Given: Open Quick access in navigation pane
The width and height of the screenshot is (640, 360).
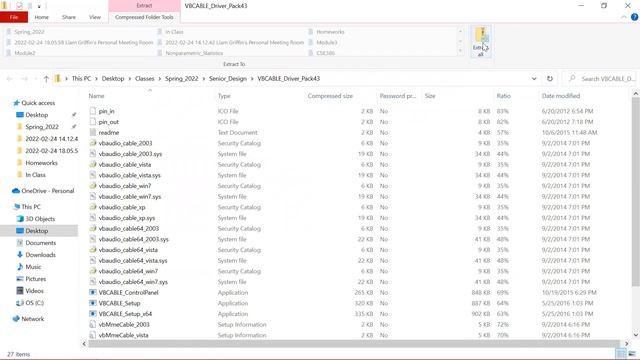Looking at the screenshot, I should (38, 103).
